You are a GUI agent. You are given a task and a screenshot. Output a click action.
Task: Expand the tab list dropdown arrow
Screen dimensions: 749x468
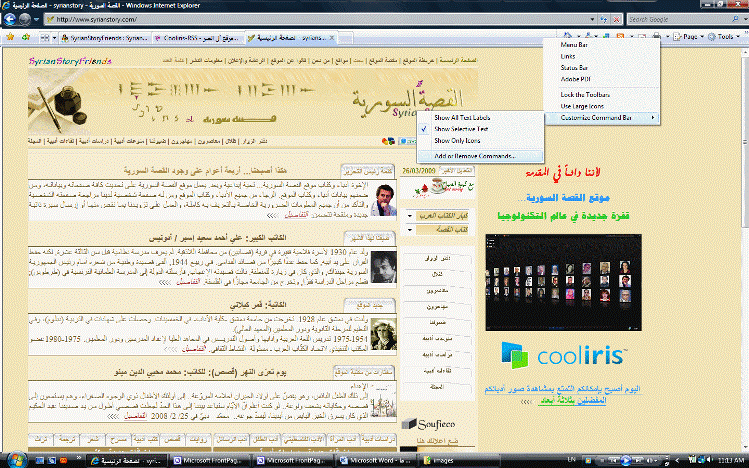point(54,37)
